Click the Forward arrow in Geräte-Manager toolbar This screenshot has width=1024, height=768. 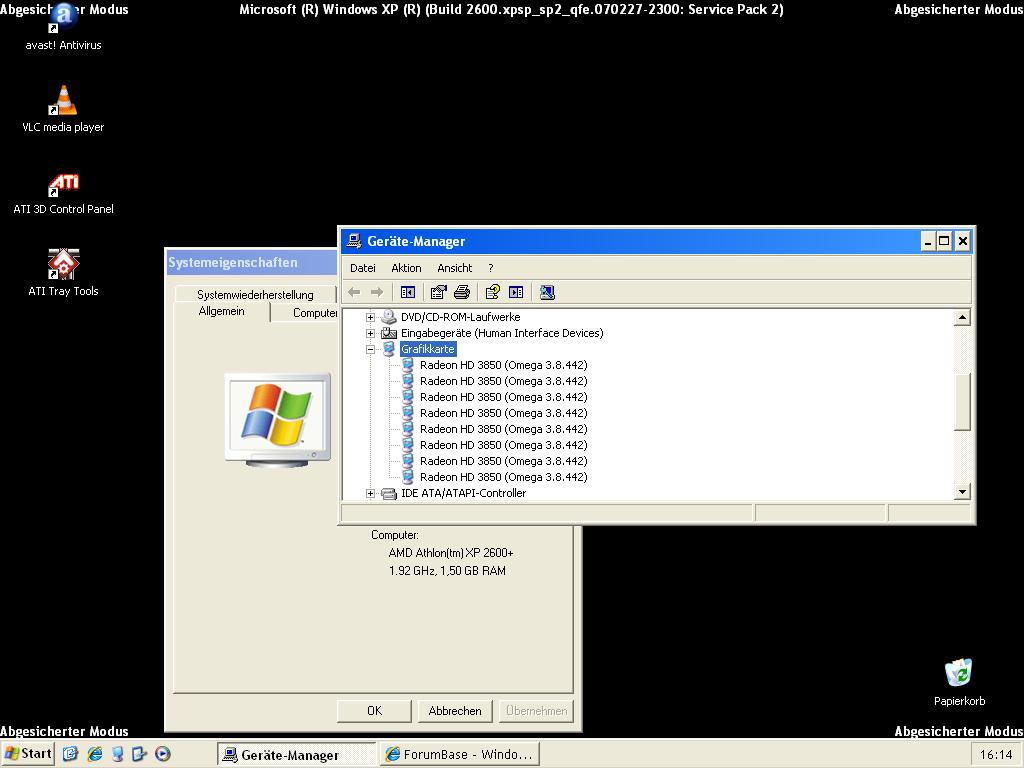pyautogui.click(x=377, y=292)
